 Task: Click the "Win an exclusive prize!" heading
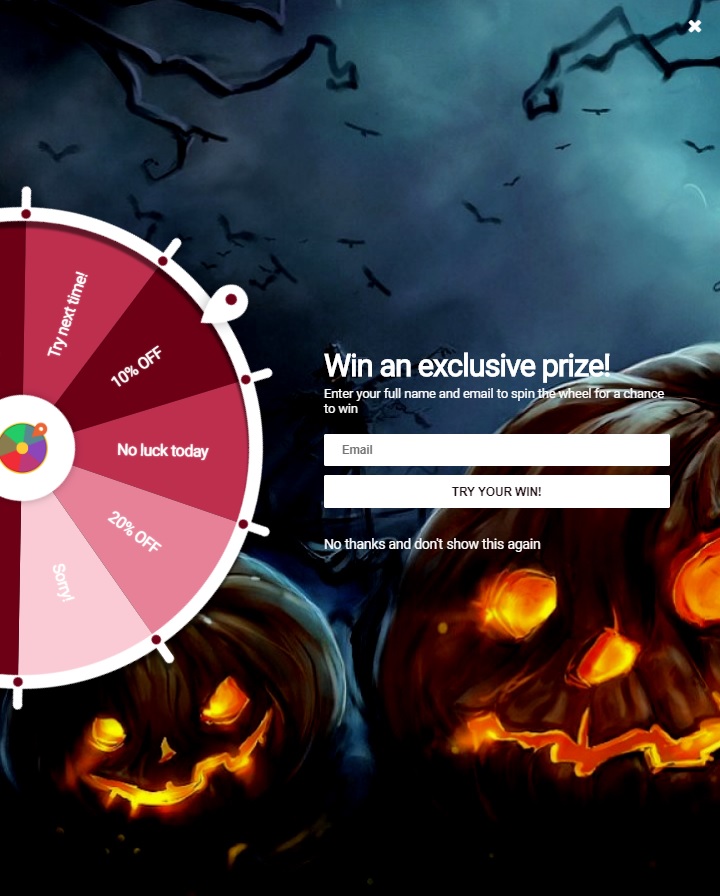pos(467,366)
